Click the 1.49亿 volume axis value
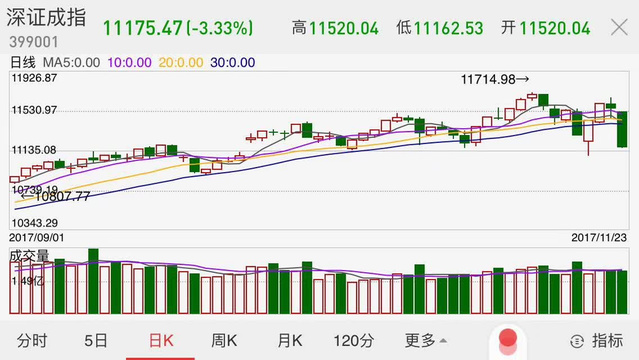Image resolution: width=639 pixels, height=360 pixels. point(28,281)
